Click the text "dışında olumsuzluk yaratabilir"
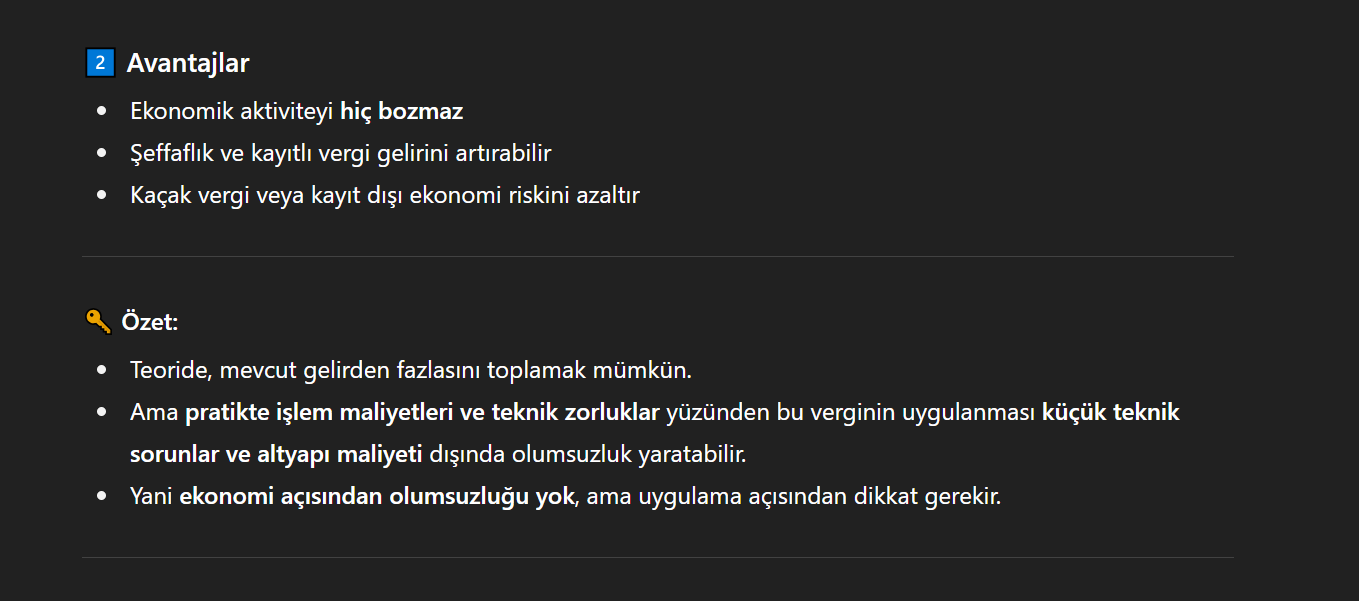The height and width of the screenshot is (601, 1359). coord(587,454)
